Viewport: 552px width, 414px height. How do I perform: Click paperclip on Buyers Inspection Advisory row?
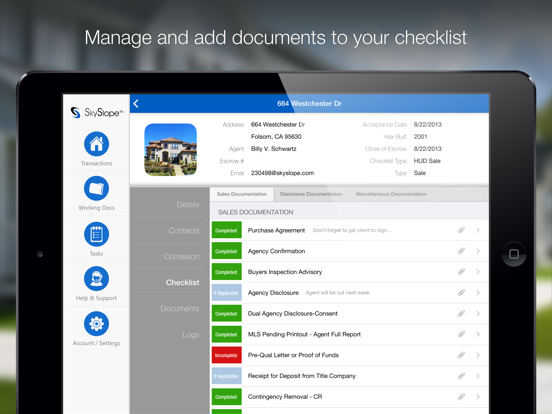pyautogui.click(x=461, y=272)
